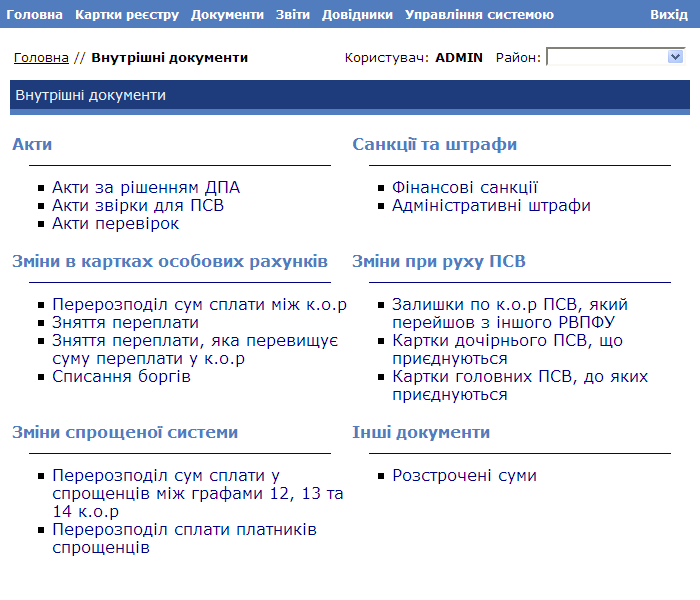This screenshot has width=700, height=600.
Task: Click Зміни в картках особових рахунків heading
Action: tap(170, 262)
